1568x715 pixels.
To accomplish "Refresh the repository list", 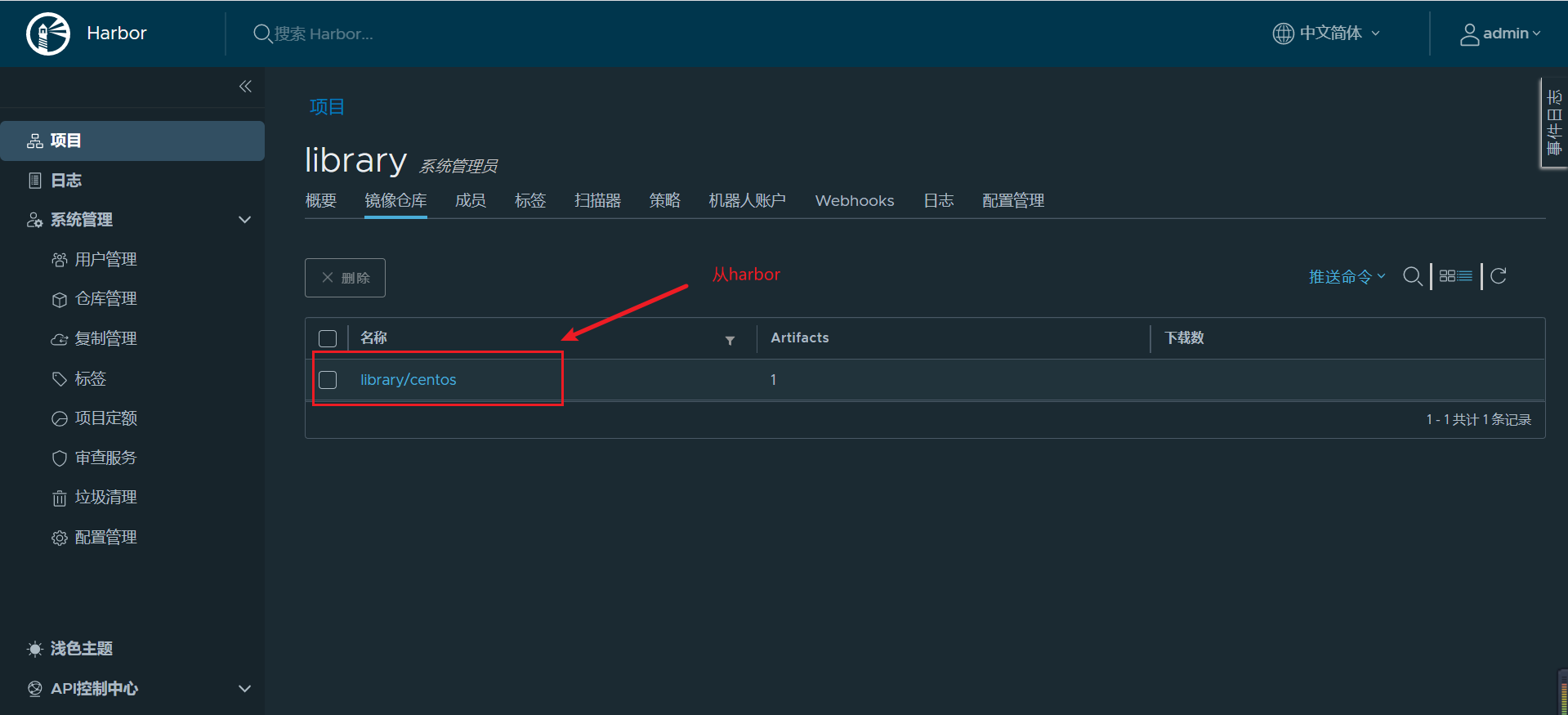I will coord(1498,276).
